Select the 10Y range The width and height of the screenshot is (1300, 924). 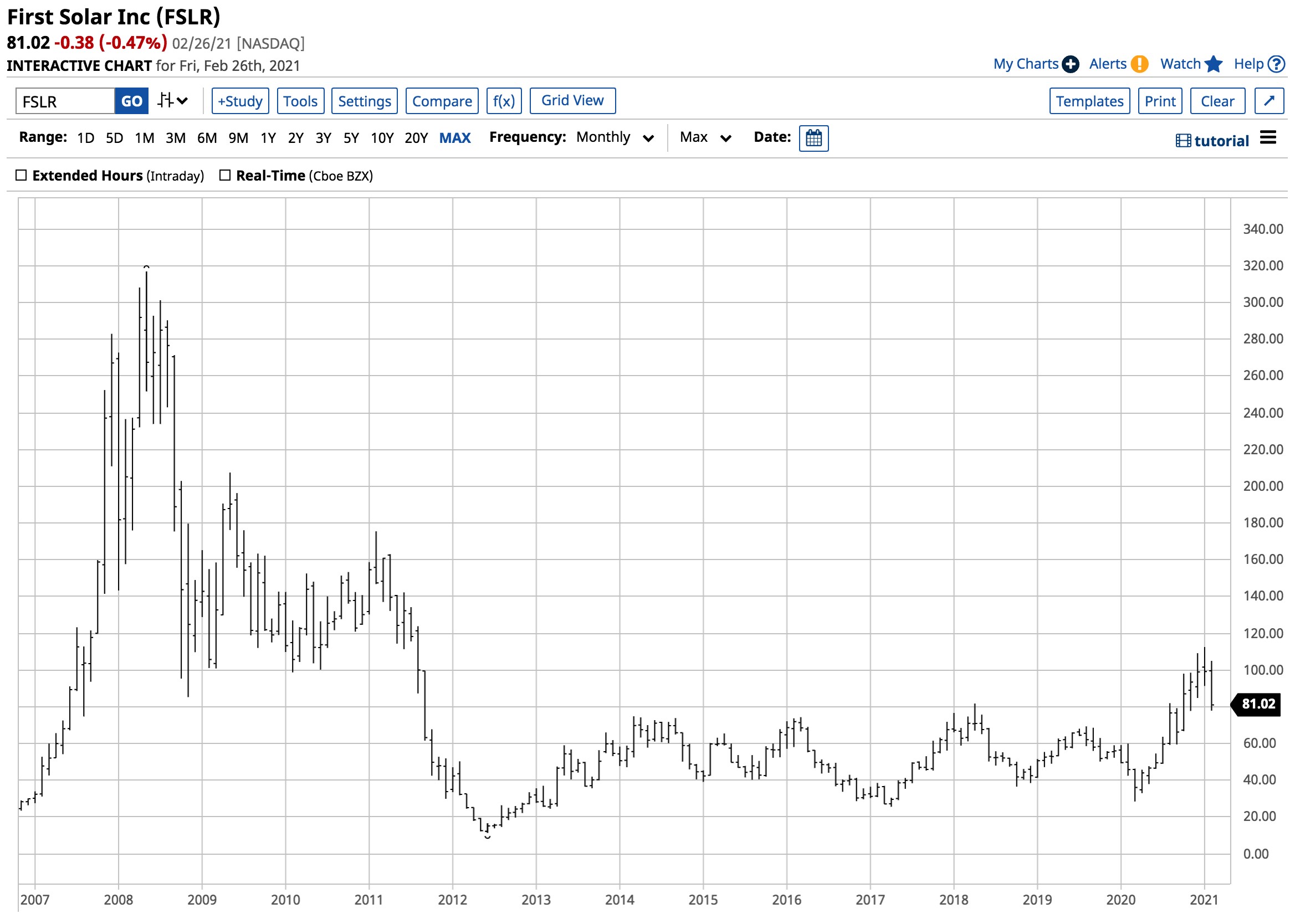tap(382, 138)
